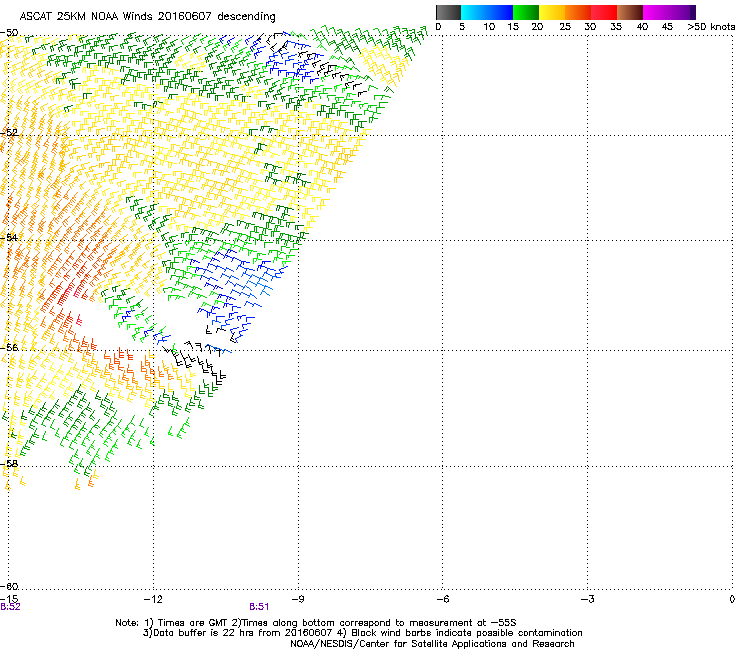740x650 pixels.
Task: Click the brown 35-40 knots legend swatch
Action: point(630,12)
